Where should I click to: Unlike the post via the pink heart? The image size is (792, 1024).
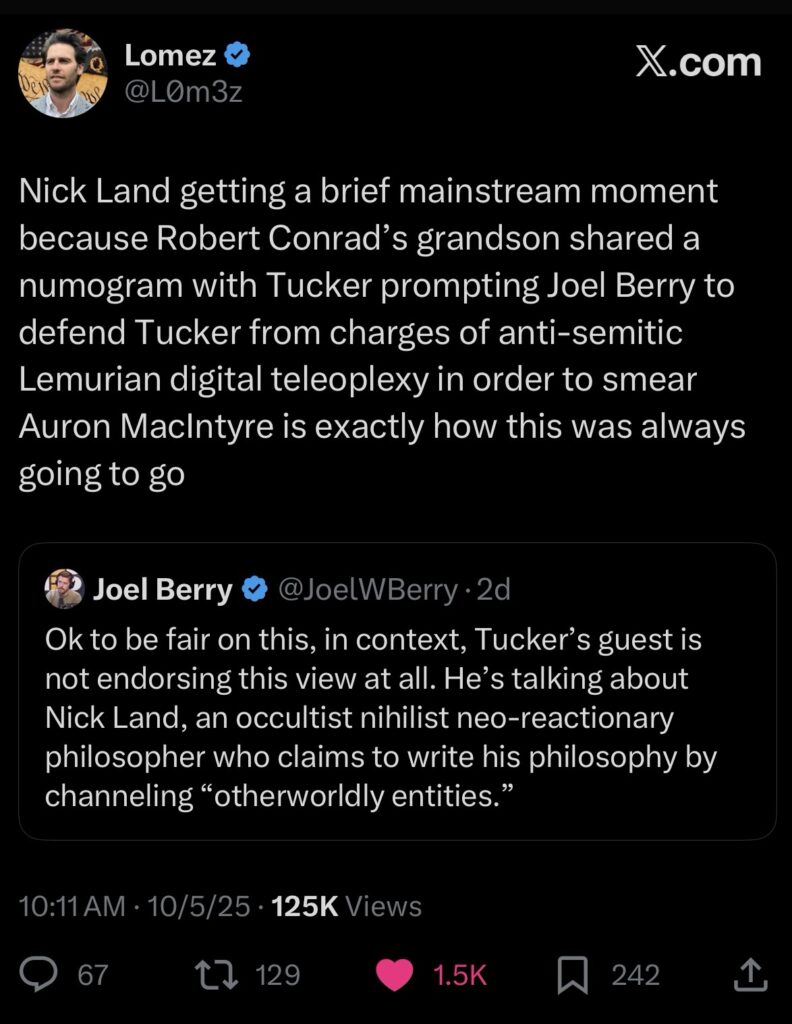(395, 975)
